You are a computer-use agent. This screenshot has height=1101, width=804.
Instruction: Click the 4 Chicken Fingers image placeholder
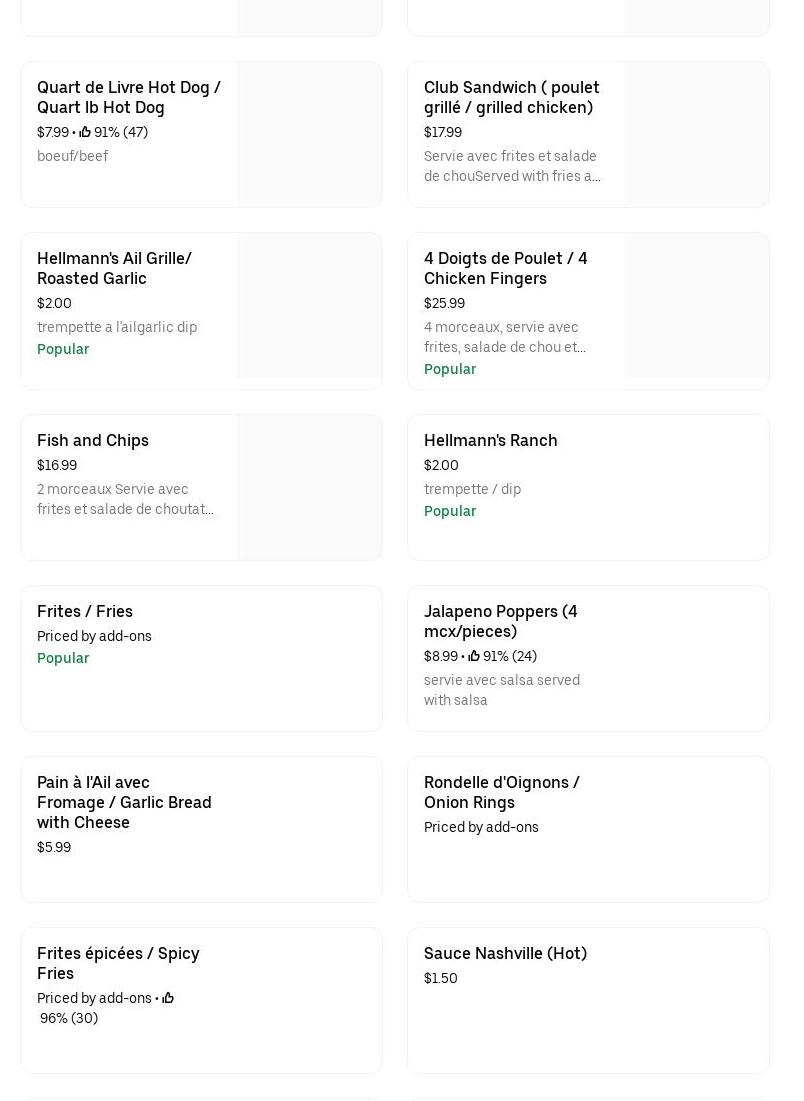(696, 306)
